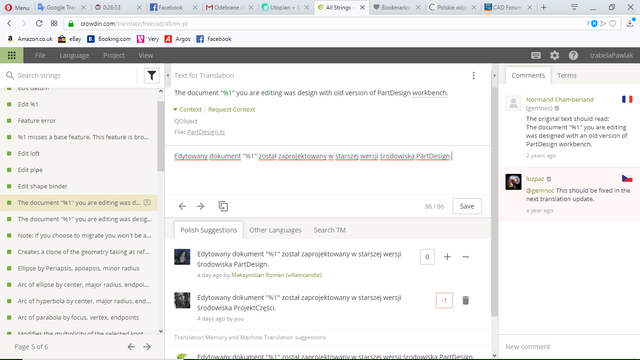Switch to the Search TM tab
Image resolution: width=640 pixels, height=360 pixels.
pyautogui.click(x=329, y=230)
